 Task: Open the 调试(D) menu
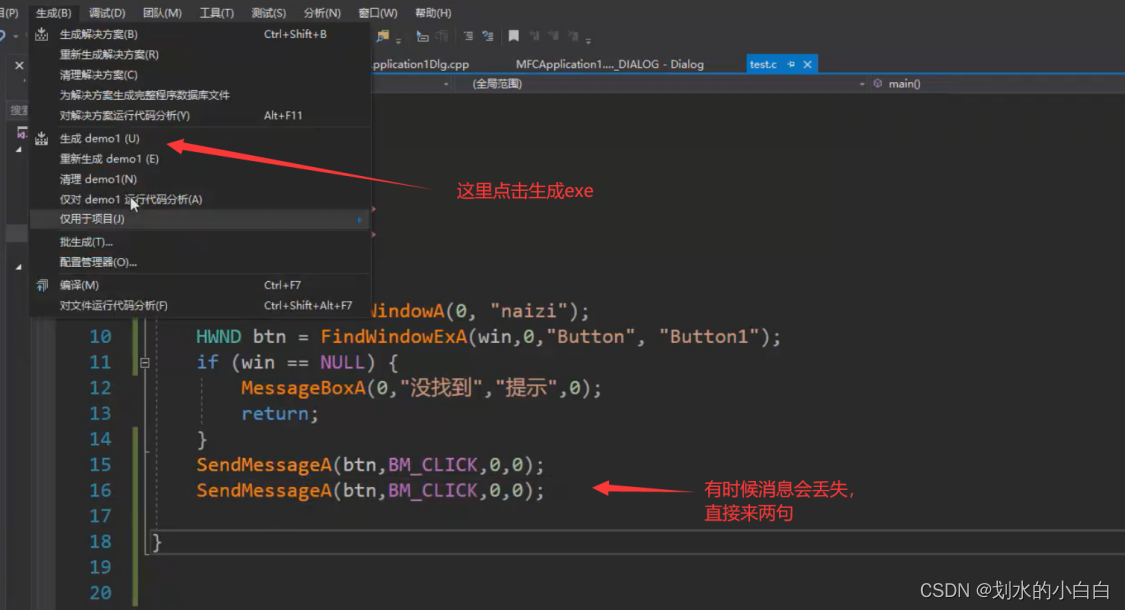point(107,13)
